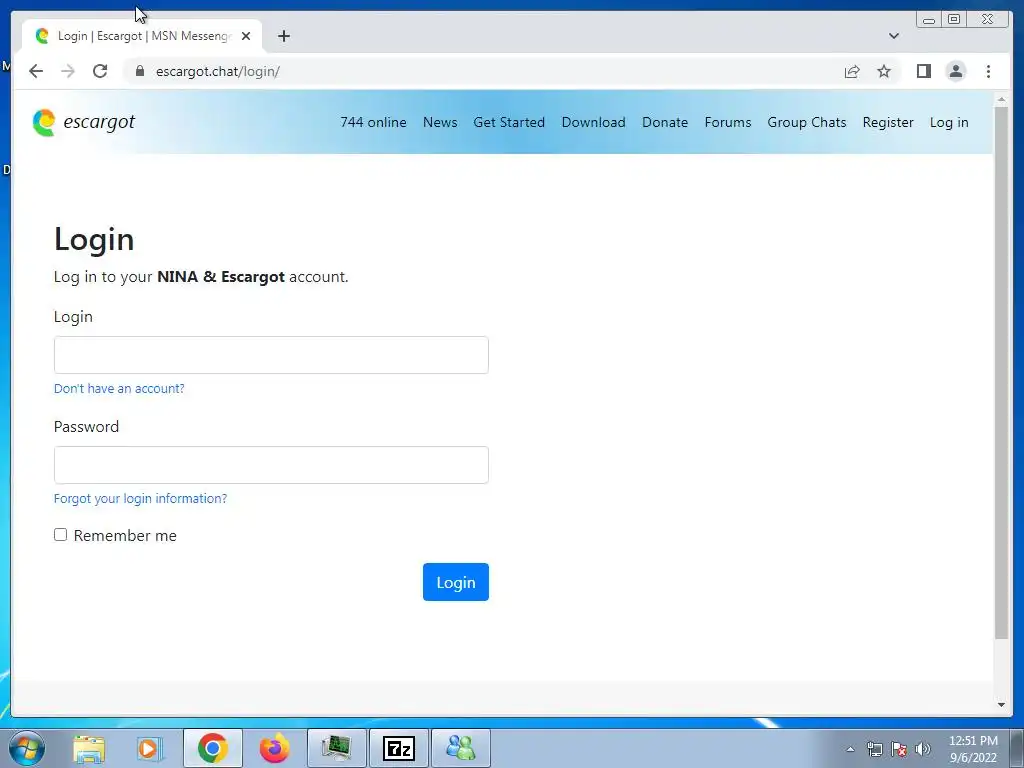Open the Forums nav item
This screenshot has width=1024, height=768.
coord(728,122)
